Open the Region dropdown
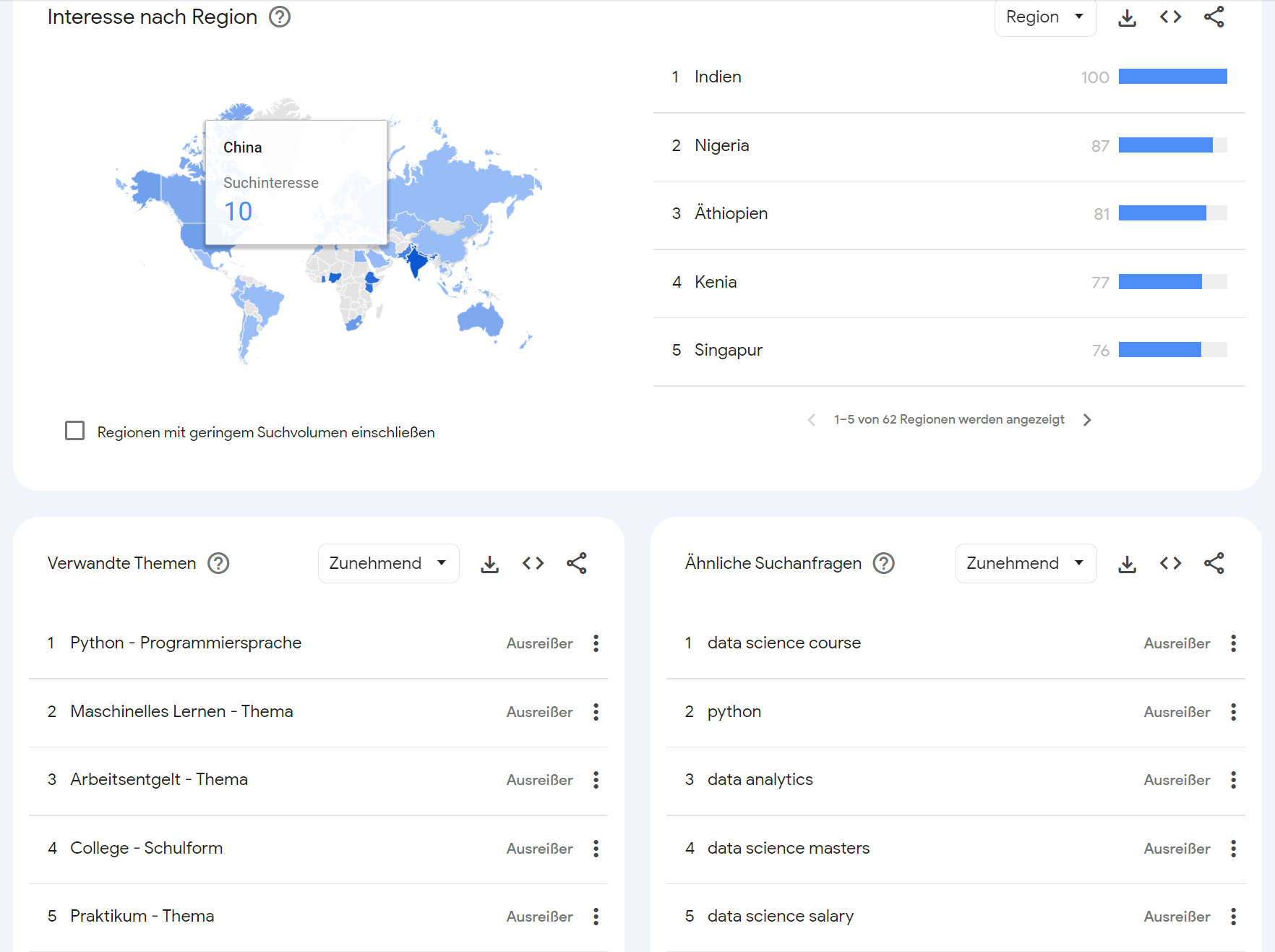Screen dimensions: 1275x952 pyautogui.click(x=1044, y=17)
